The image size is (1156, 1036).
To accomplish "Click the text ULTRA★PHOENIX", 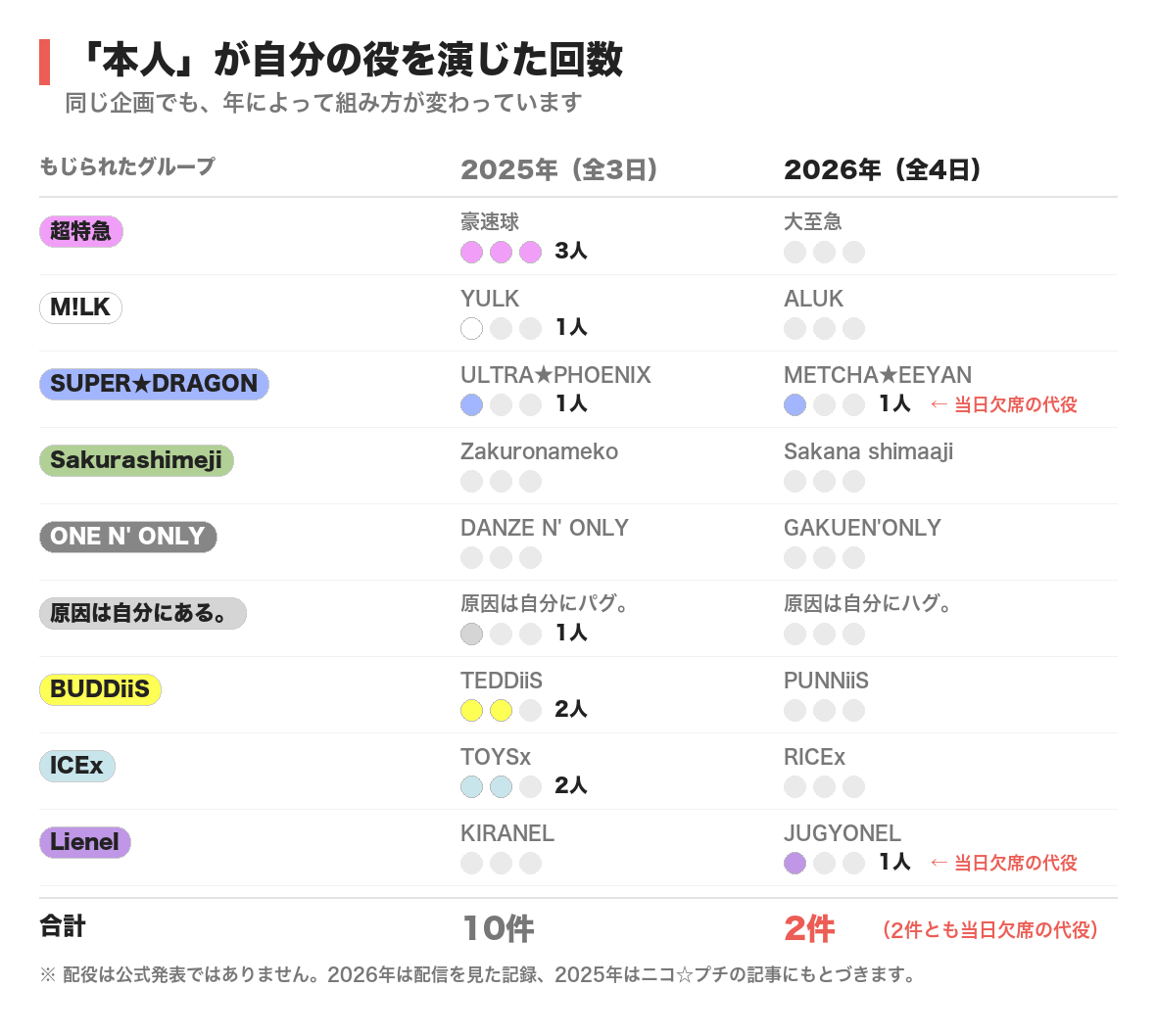I will click(555, 375).
